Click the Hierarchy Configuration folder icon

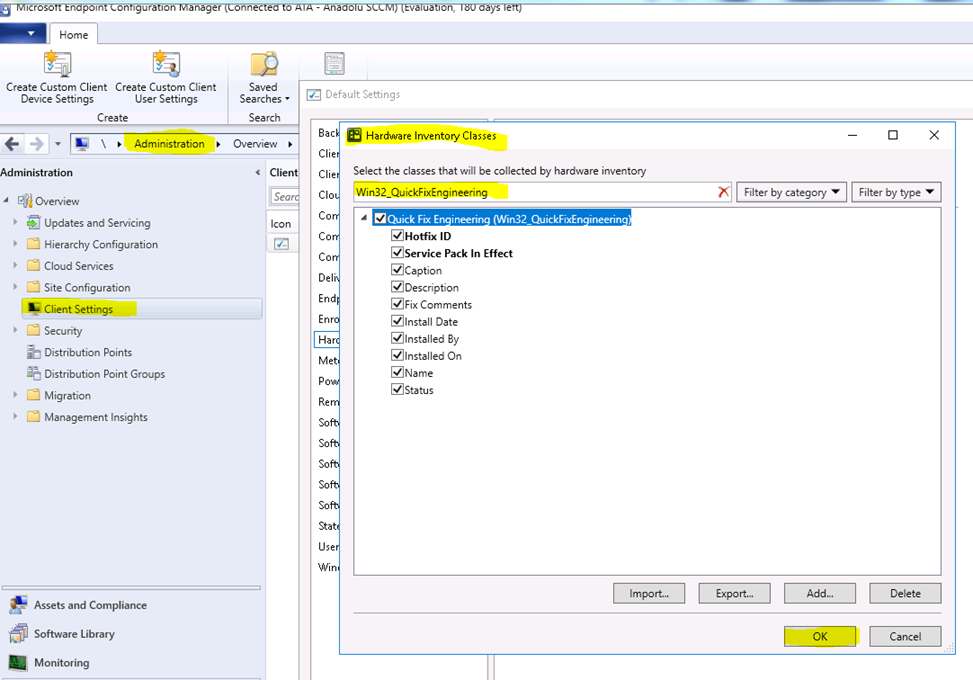click(34, 244)
